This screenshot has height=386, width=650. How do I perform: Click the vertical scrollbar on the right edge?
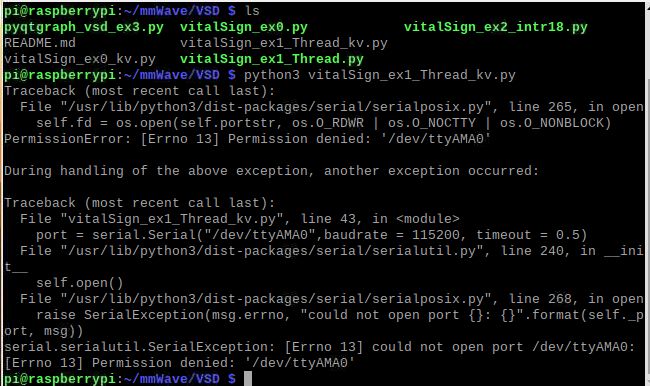tap(647, 193)
